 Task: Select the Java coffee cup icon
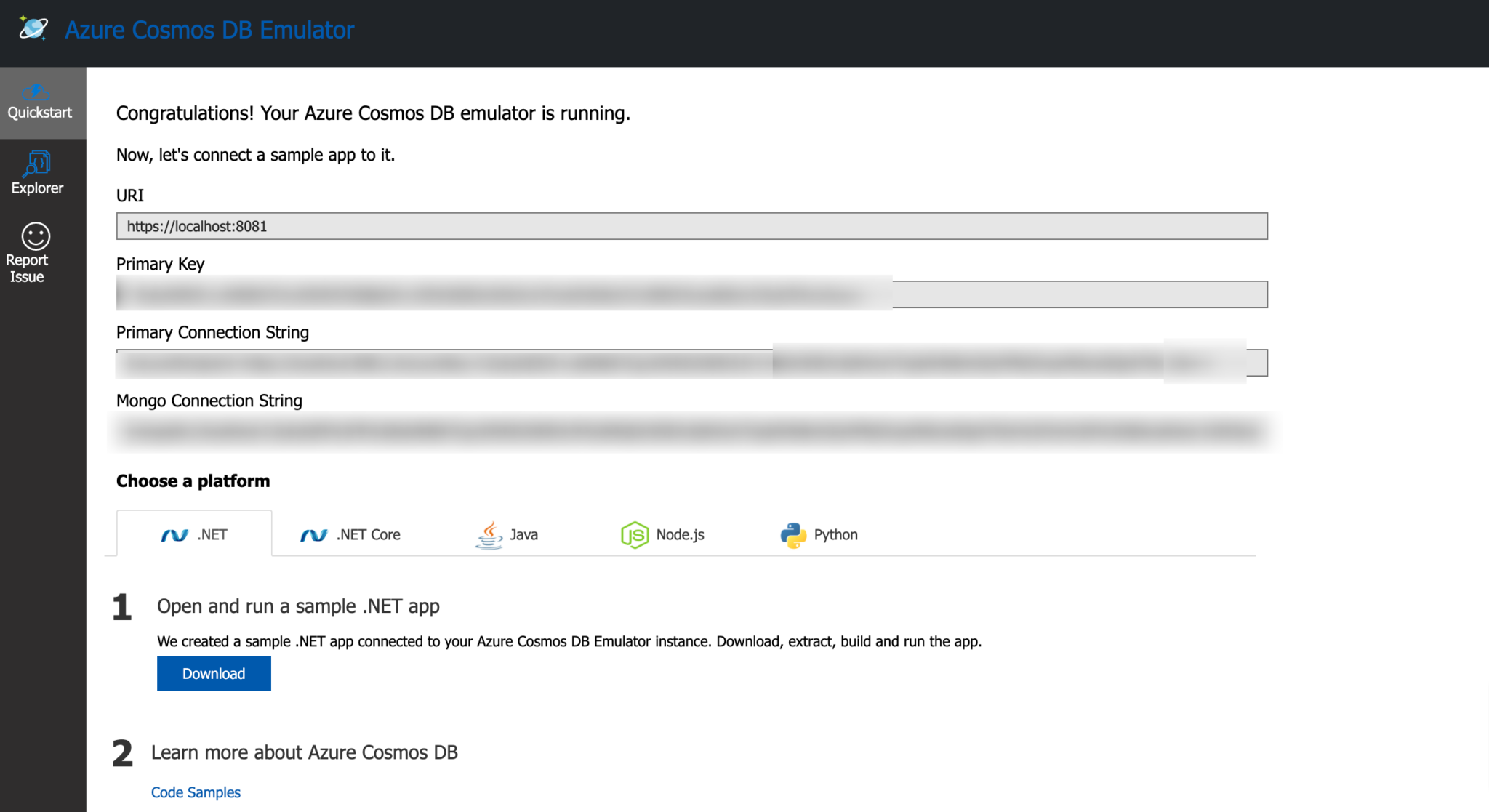click(x=488, y=534)
